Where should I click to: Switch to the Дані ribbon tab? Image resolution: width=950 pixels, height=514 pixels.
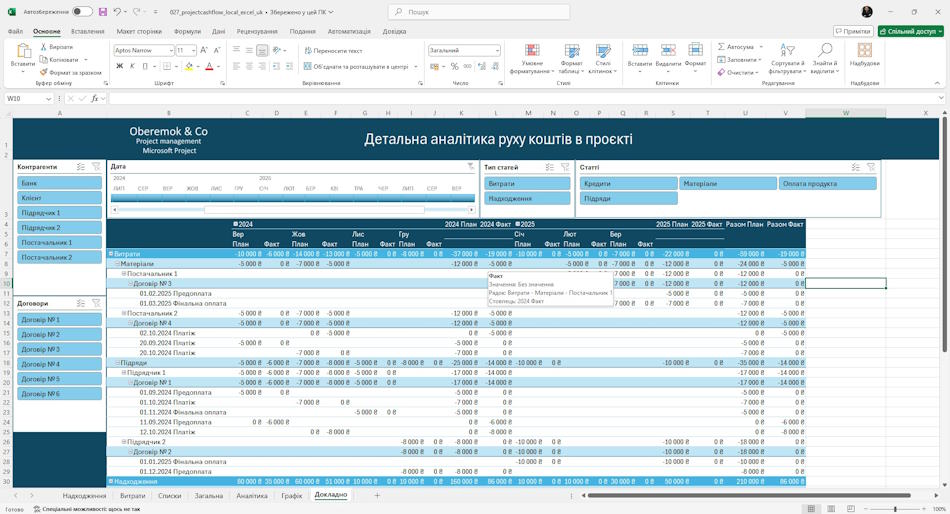click(219, 32)
